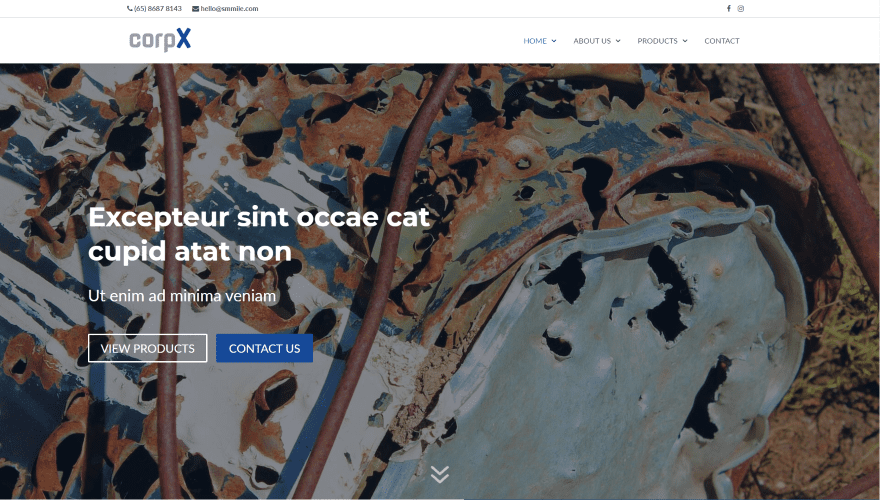Open the ABOUT US menu item
This screenshot has width=880, height=500.
[x=592, y=41]
